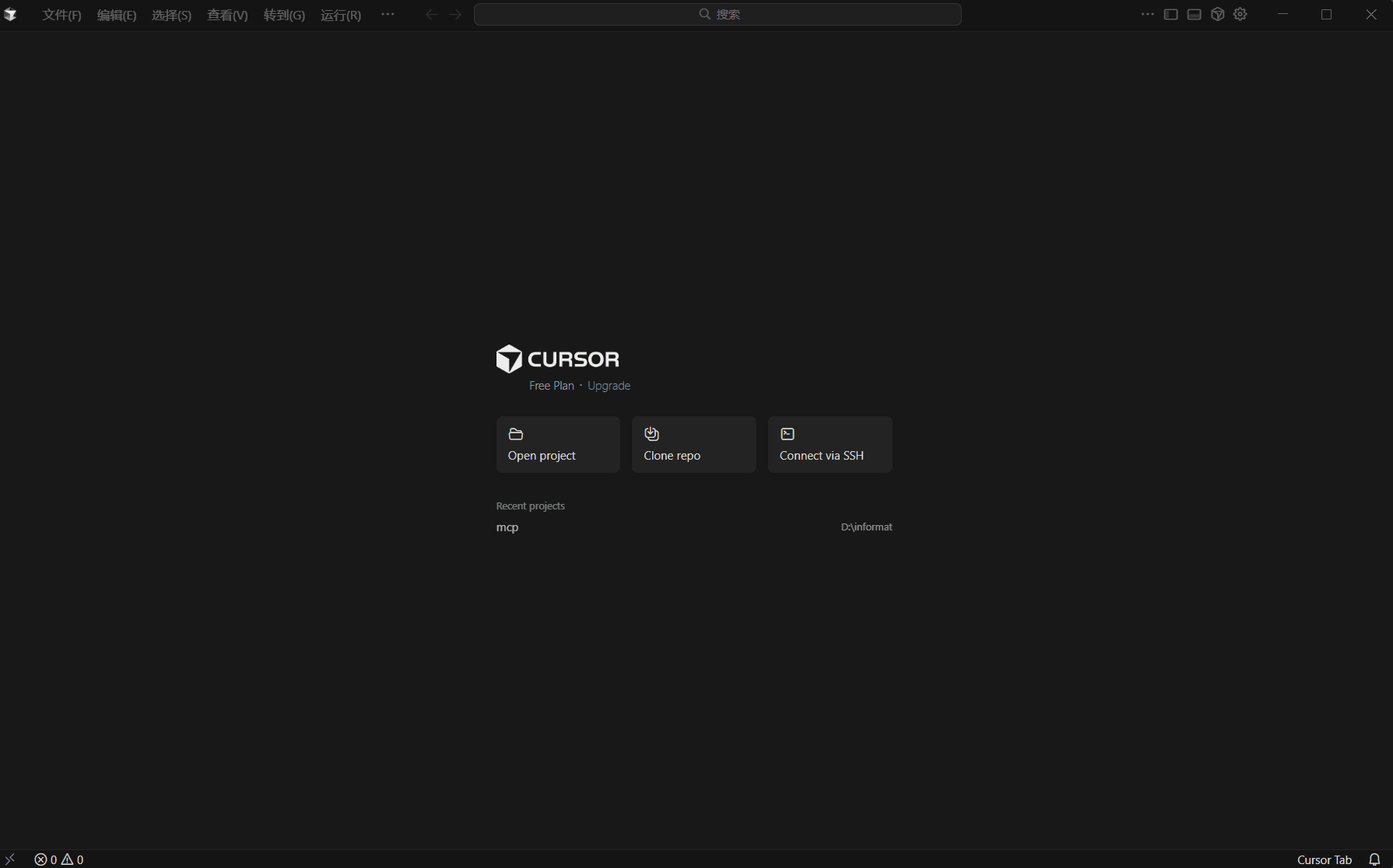
Task: Toggle the bottom panel visibility
Action: [1195, 14]
